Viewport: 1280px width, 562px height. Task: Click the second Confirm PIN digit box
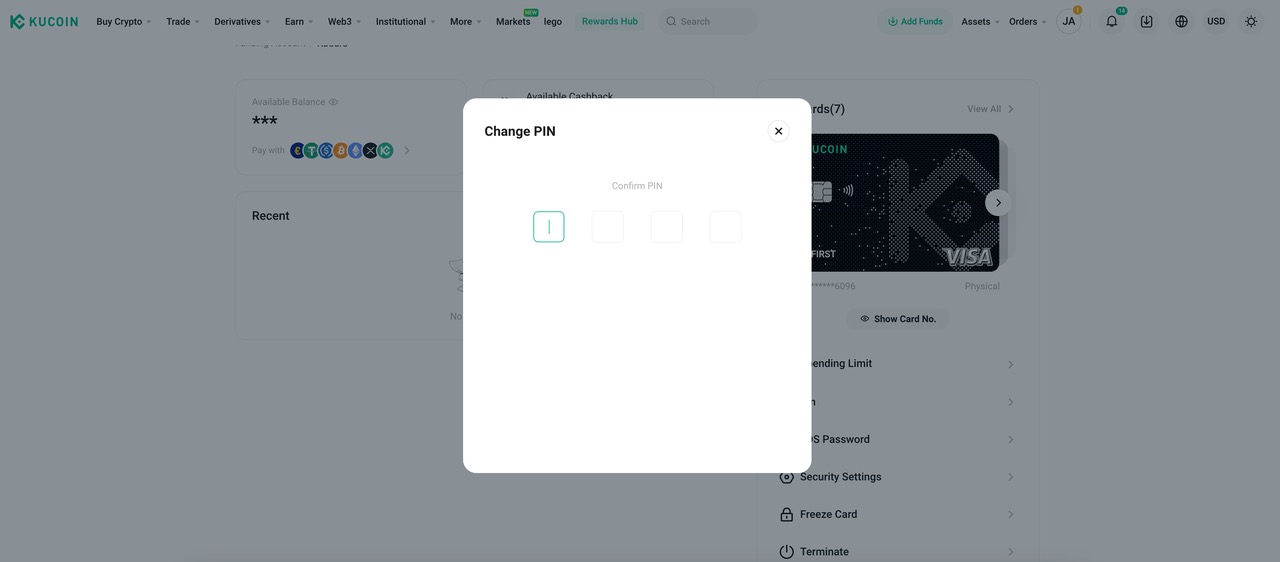pyautogui.click(x=608, y=227)
